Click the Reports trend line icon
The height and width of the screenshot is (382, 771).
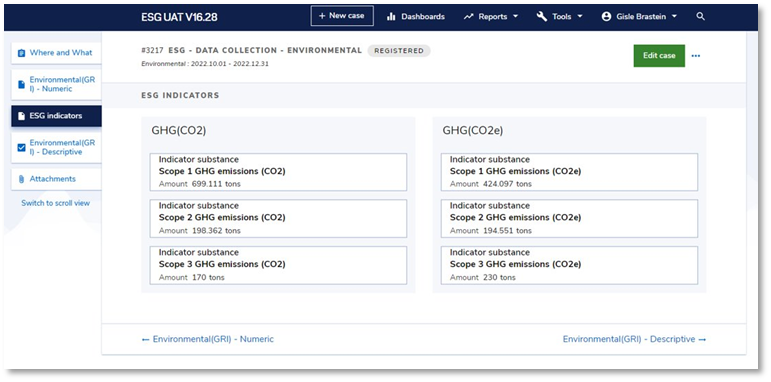click(469, 16)
